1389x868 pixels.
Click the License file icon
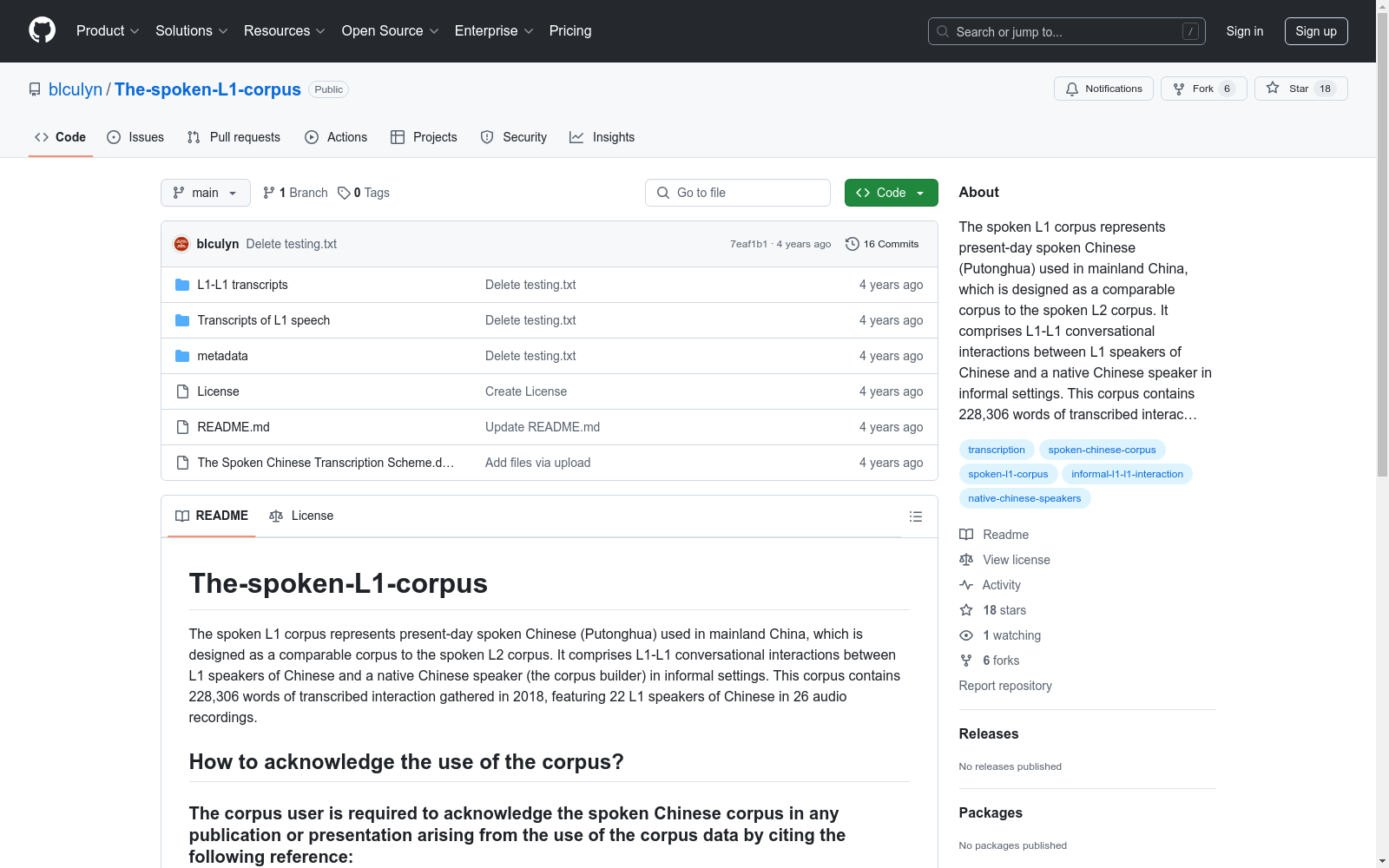coord(182,391)
